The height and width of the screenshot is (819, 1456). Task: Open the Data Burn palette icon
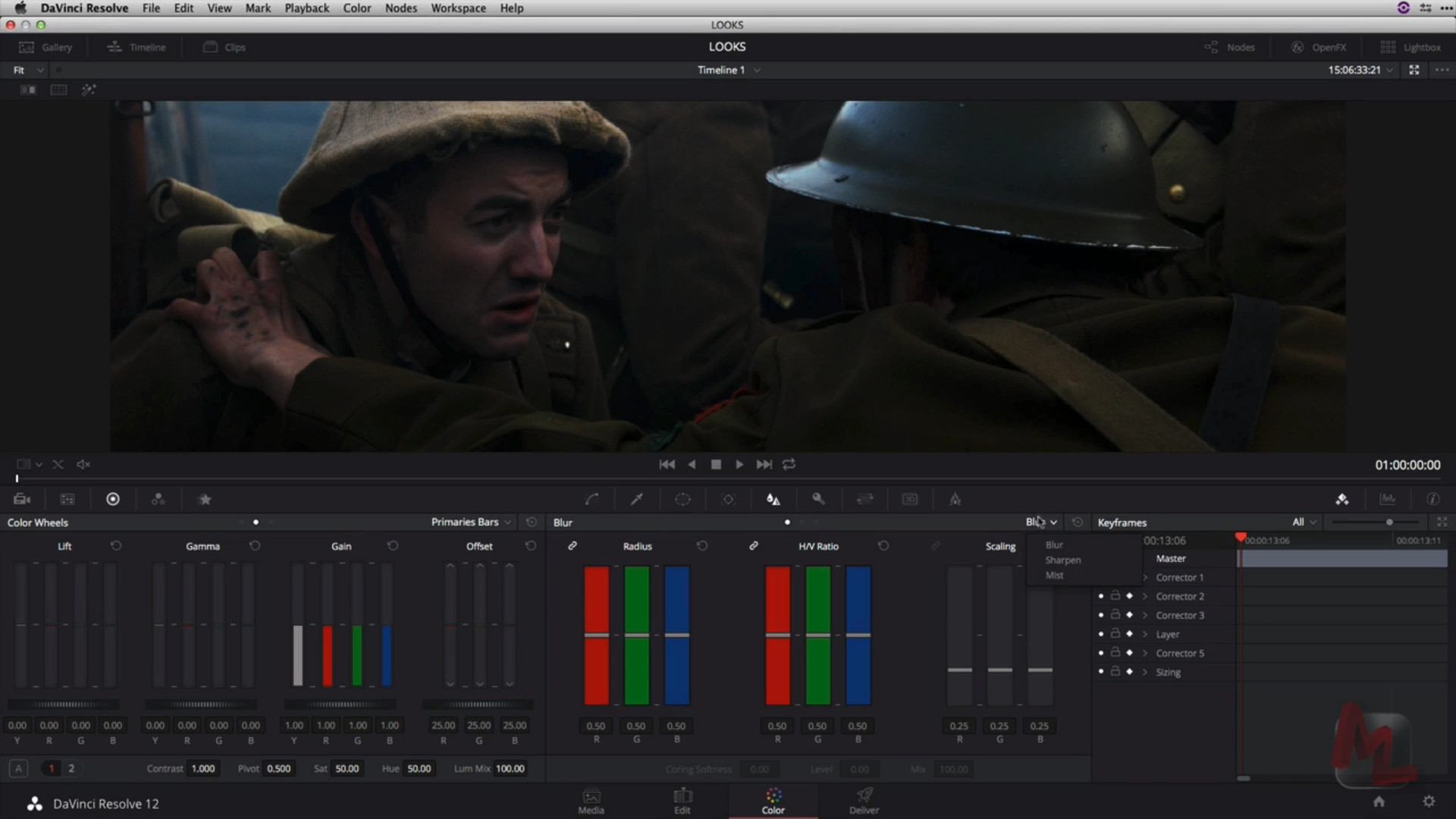tap(955, 499)
